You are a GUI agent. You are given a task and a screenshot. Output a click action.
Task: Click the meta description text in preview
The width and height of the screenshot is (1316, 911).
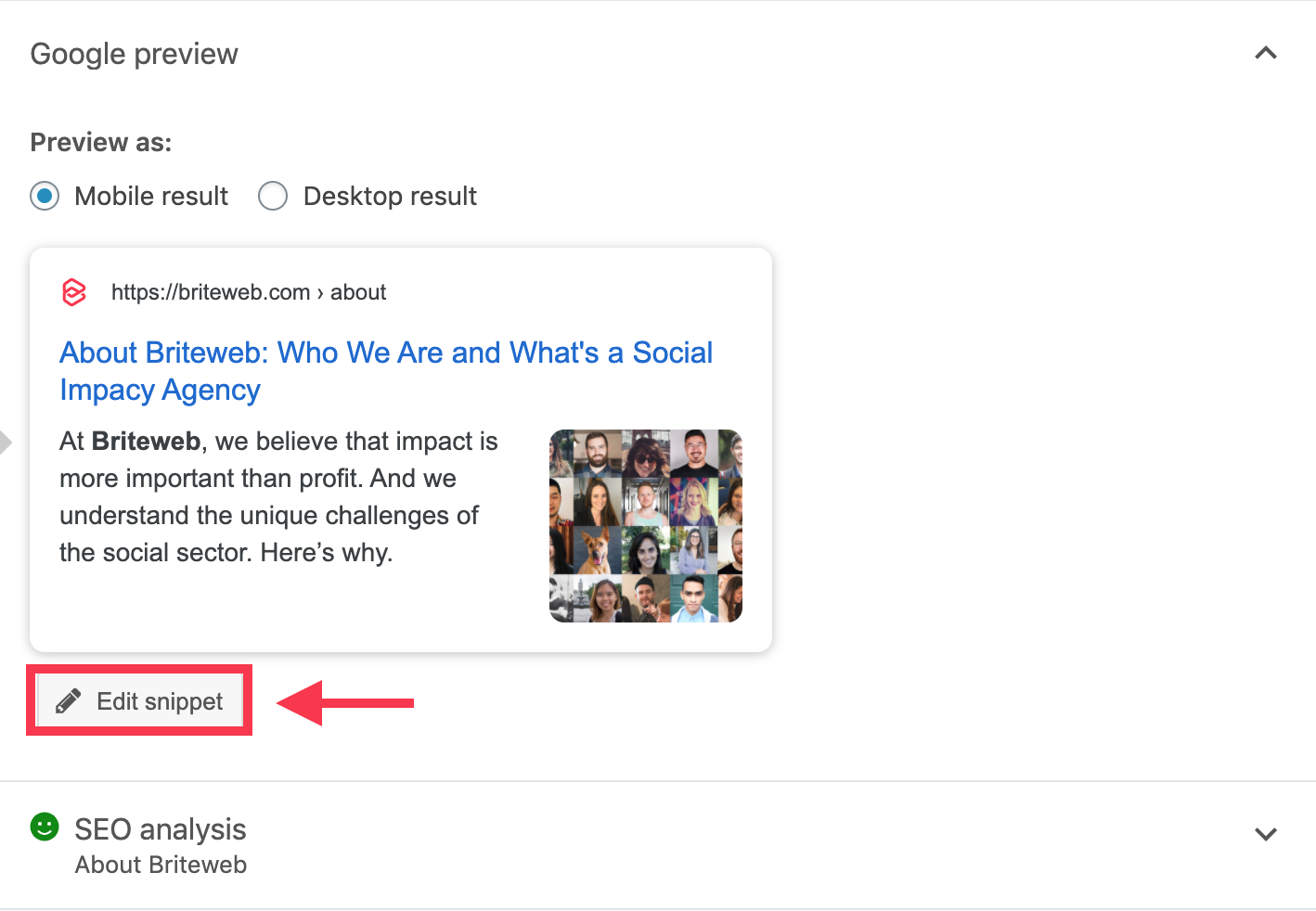(279, 497)
